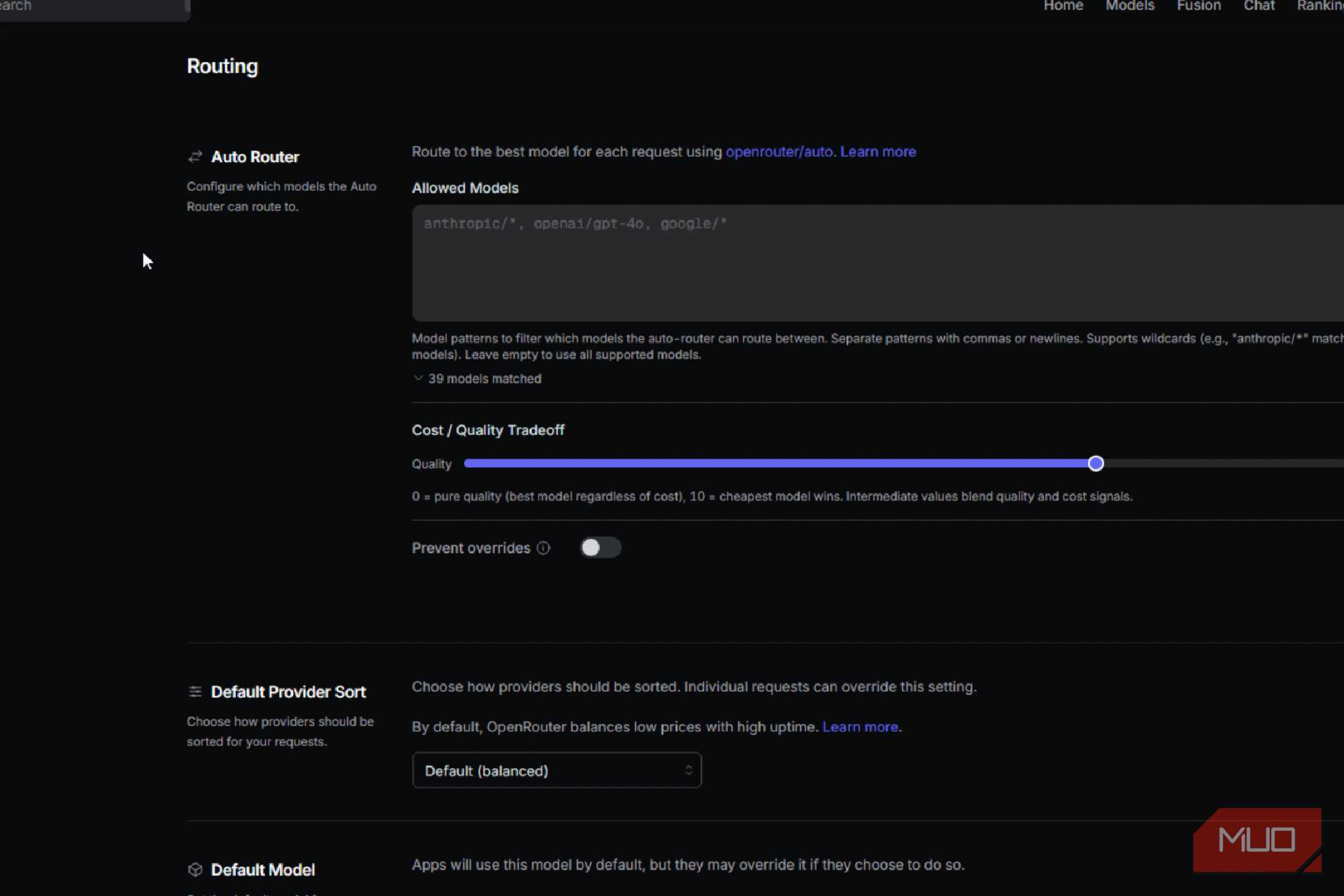Expand the 39 models matched list

[477, 379]
